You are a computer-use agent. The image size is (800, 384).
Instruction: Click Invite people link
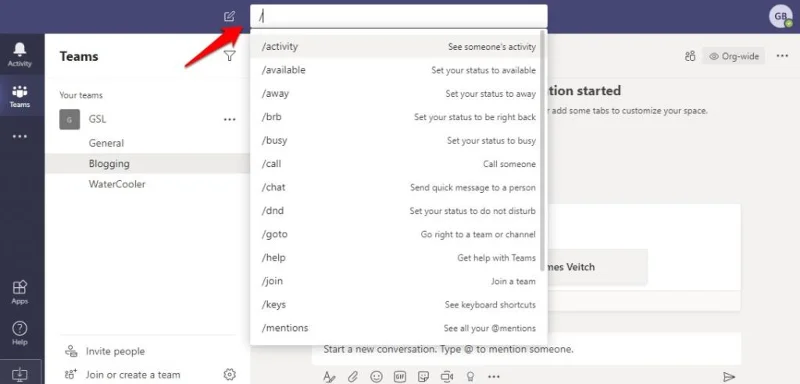click(x=115, y=351)
